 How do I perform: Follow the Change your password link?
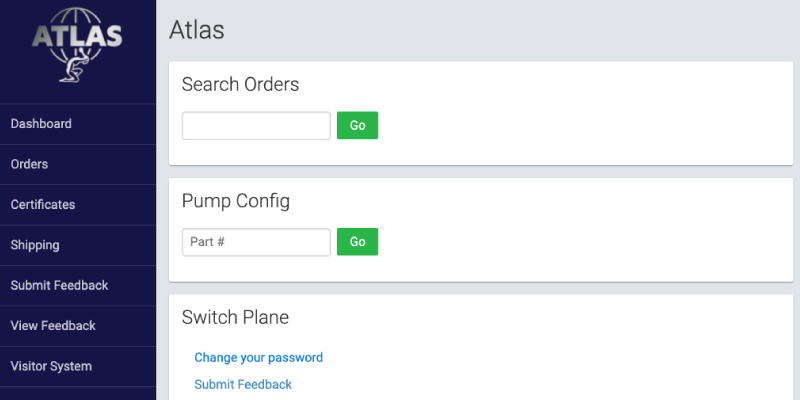click(259, 358)
